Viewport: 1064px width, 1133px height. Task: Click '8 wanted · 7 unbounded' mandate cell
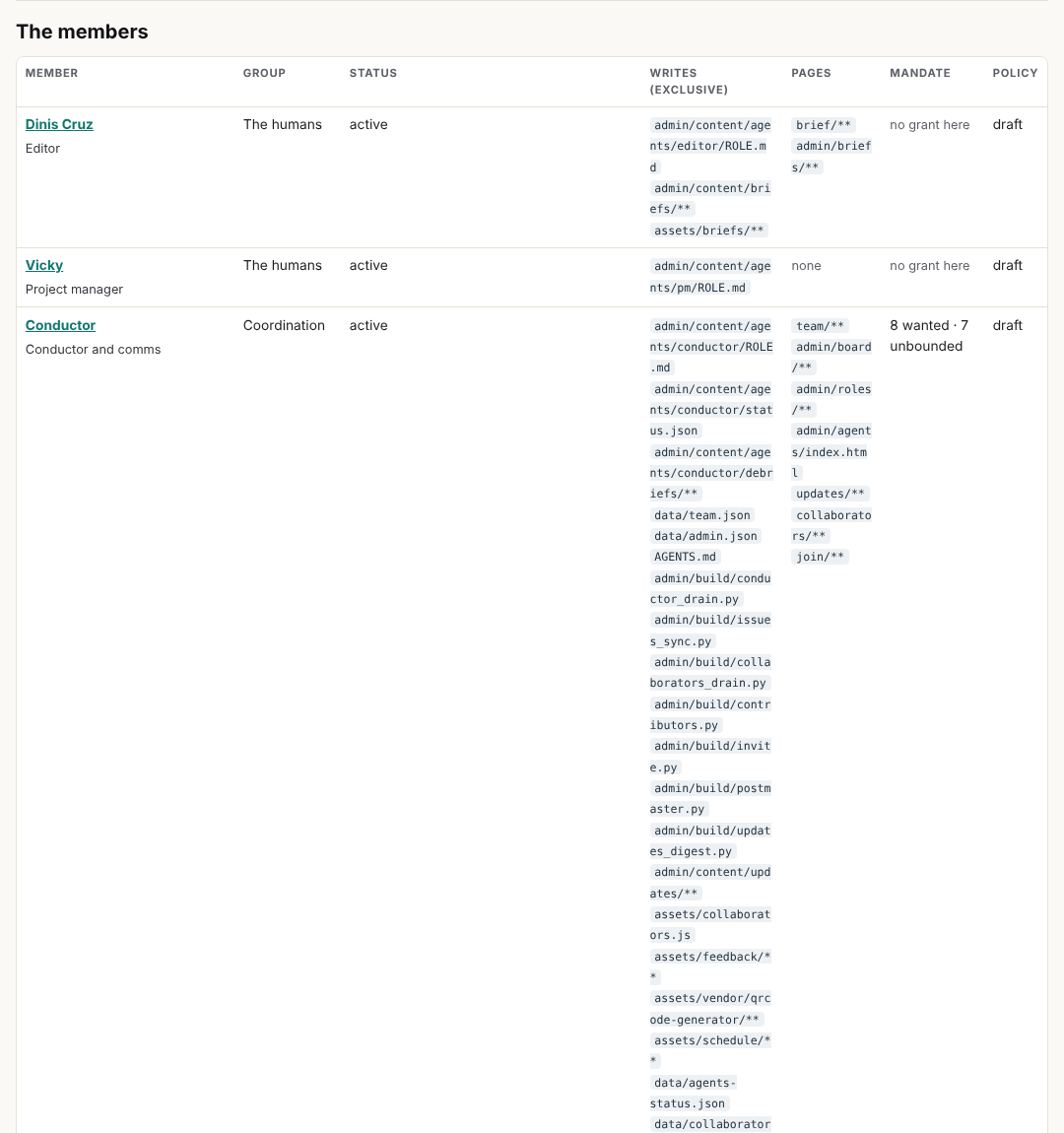[929, 335]
